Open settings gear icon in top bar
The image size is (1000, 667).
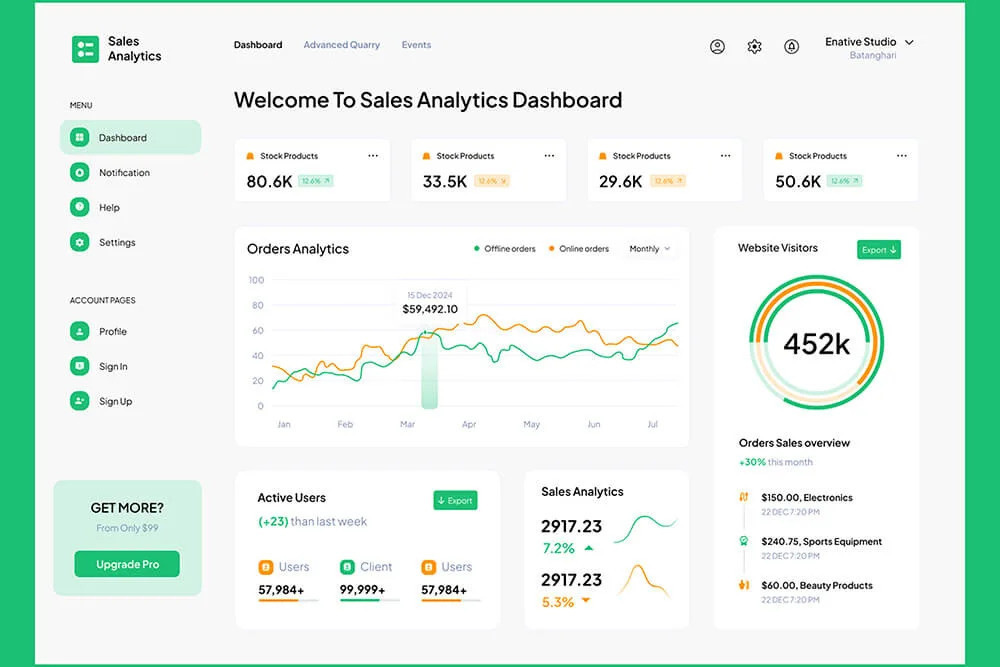(x=754, y=47)
